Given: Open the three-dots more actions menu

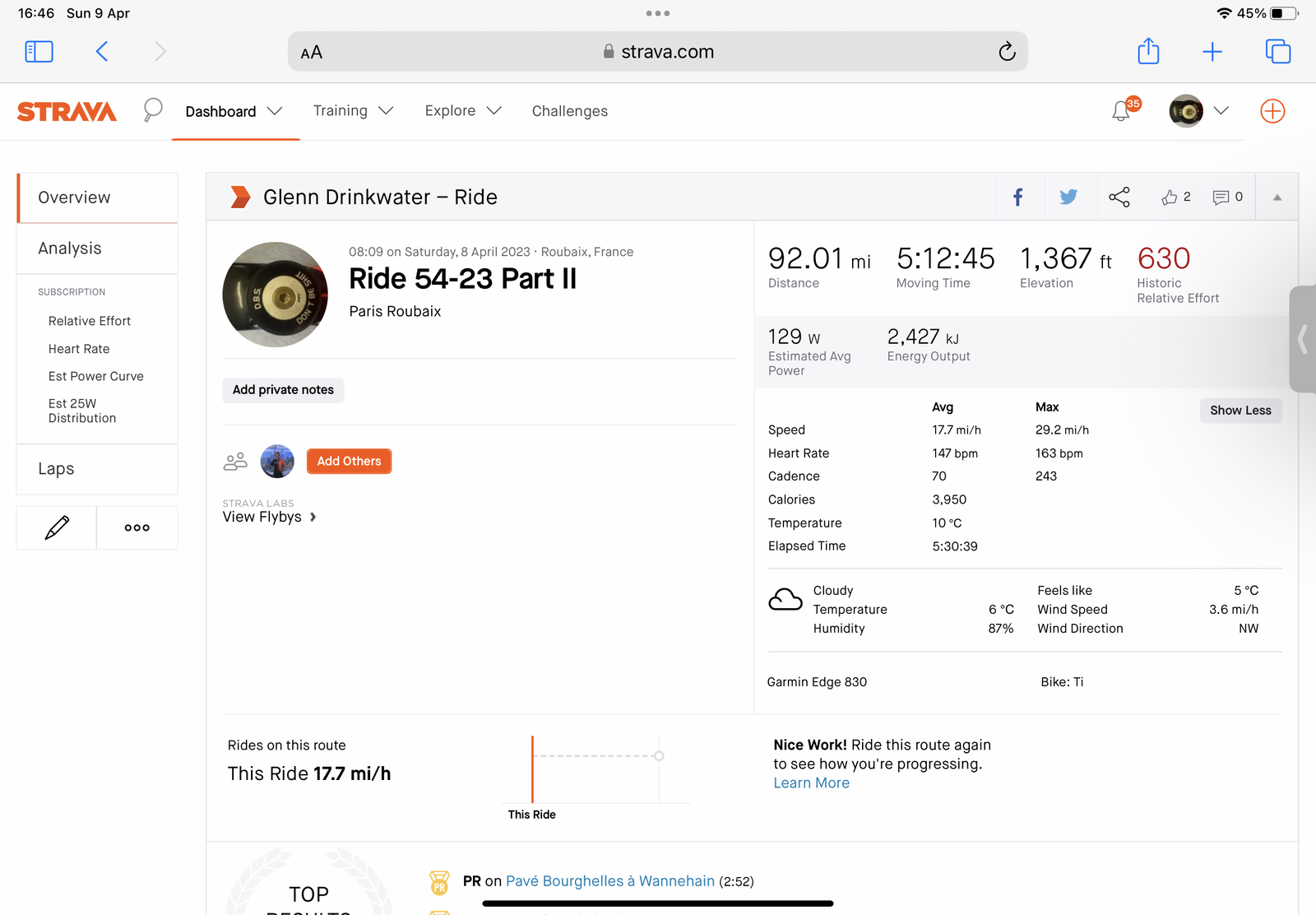Looking at the screenshot, I should pos(137,527).
